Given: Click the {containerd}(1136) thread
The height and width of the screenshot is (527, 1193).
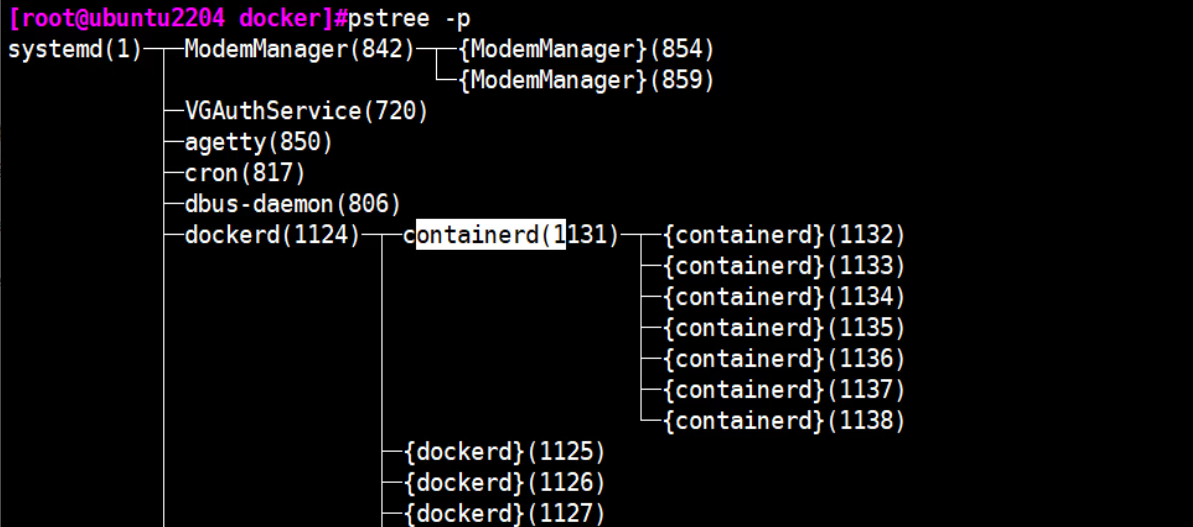Looking at the screenshot, I should pyautogui.click(x=784, y=359).
